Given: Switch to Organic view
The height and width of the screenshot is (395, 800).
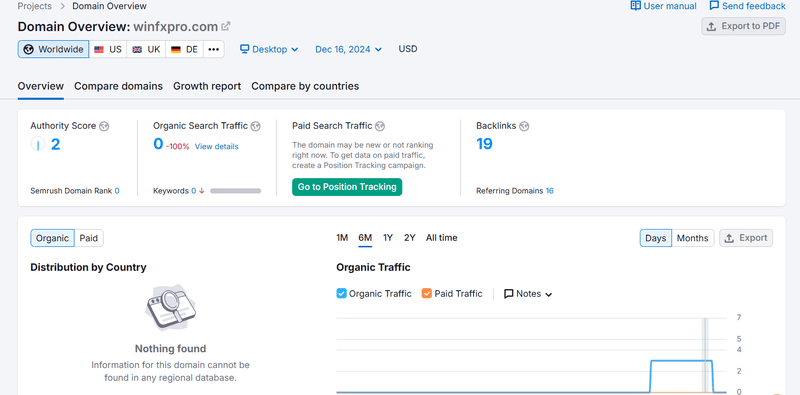Looking at the screenshot, I should (53, 238).
